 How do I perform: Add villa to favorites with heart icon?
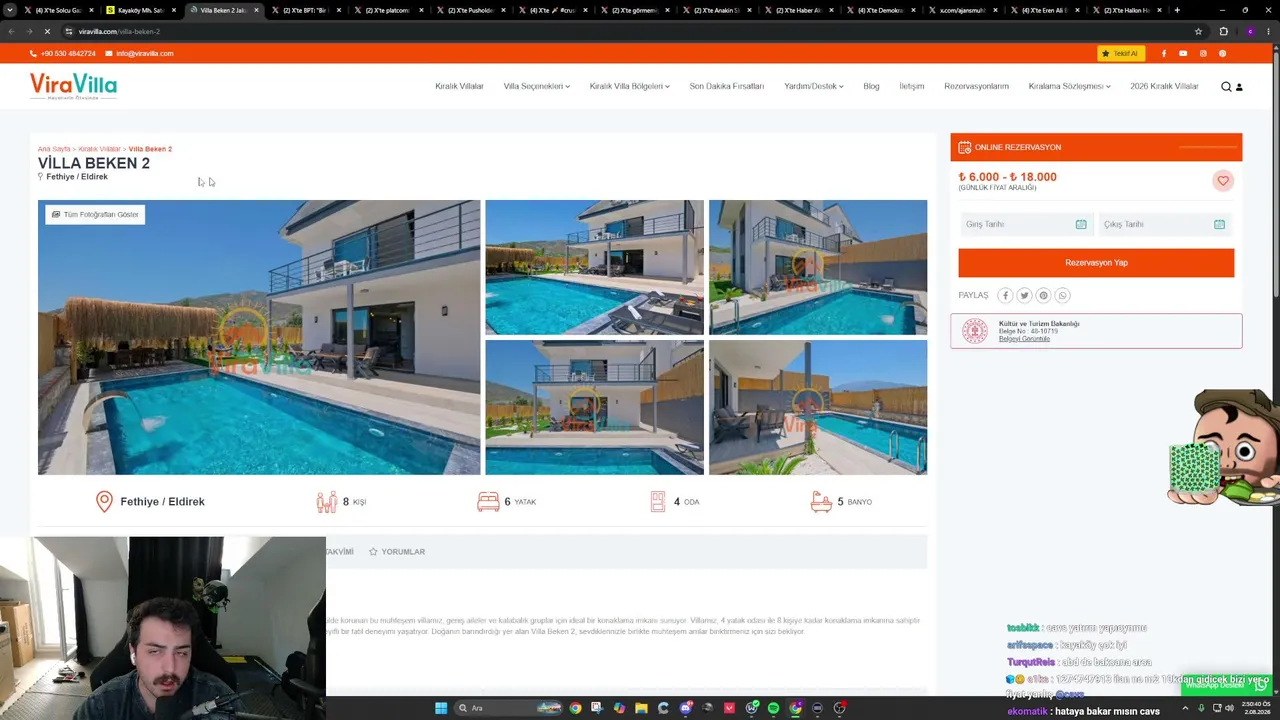(1222, 180)
